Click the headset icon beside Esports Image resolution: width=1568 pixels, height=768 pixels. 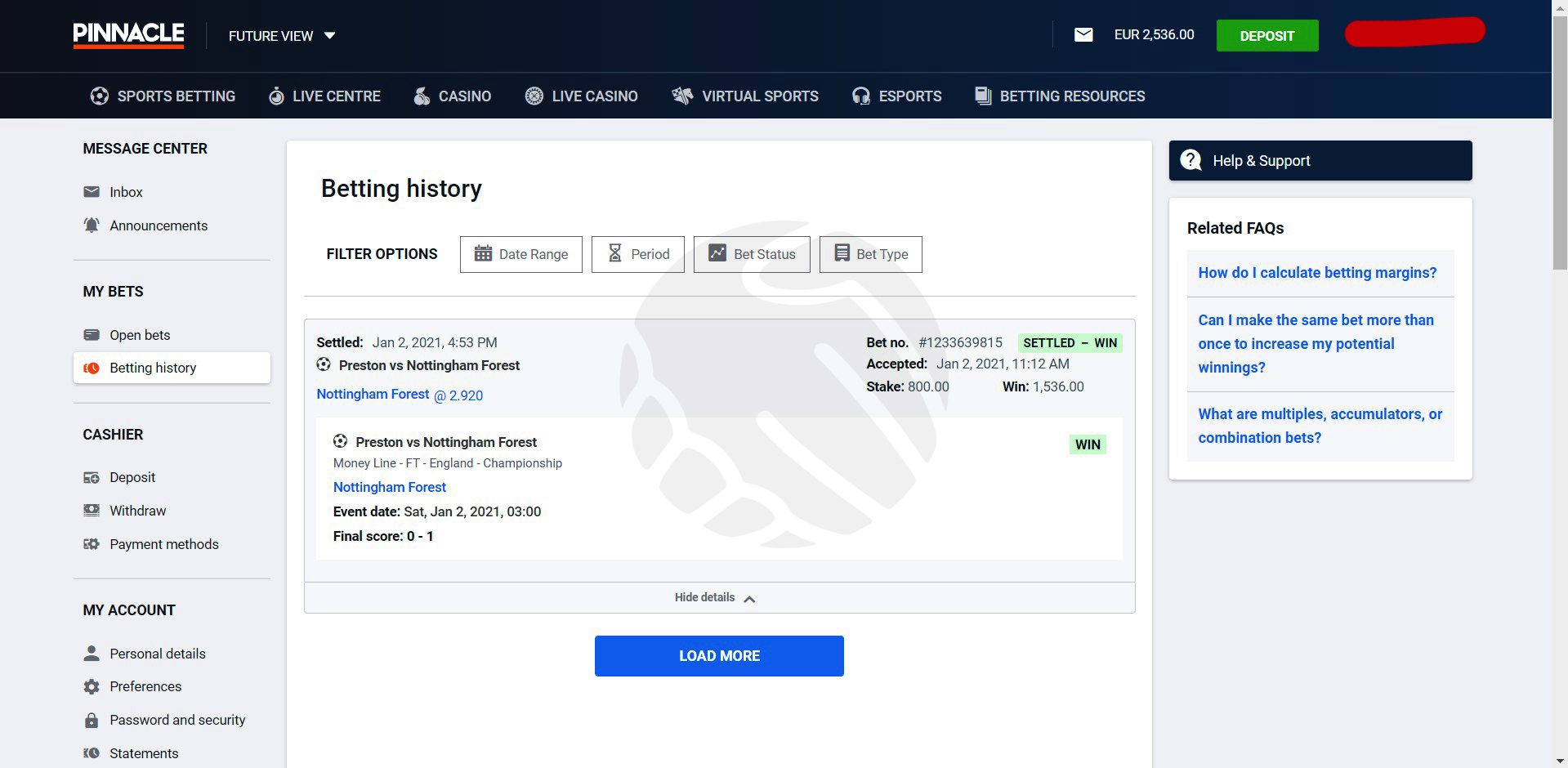click(861, 96)
